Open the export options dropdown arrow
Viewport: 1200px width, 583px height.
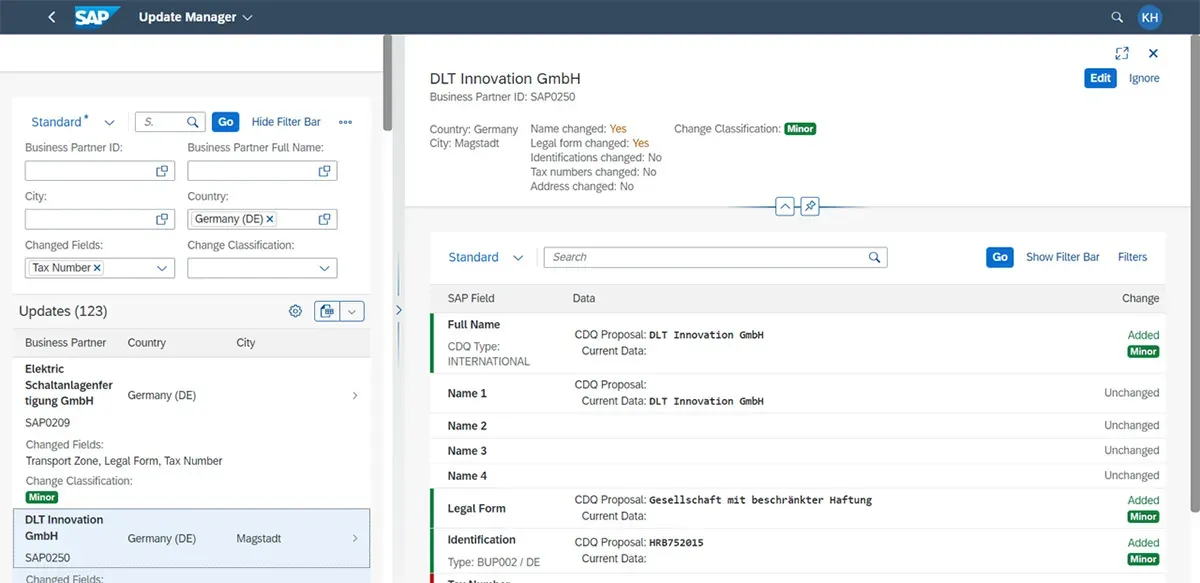coord(352,311)
